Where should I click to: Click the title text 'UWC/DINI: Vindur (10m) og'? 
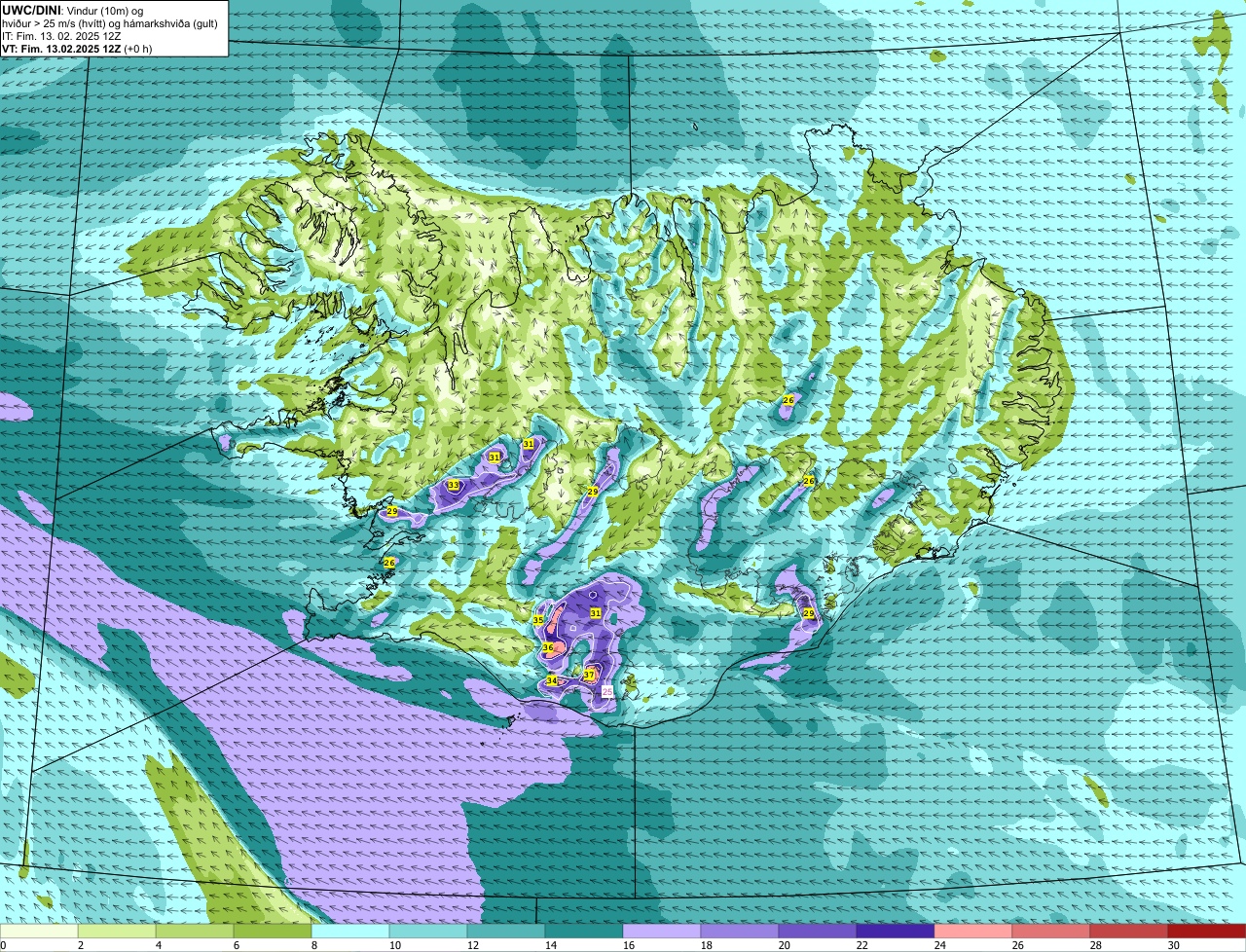tap(73, 10)
